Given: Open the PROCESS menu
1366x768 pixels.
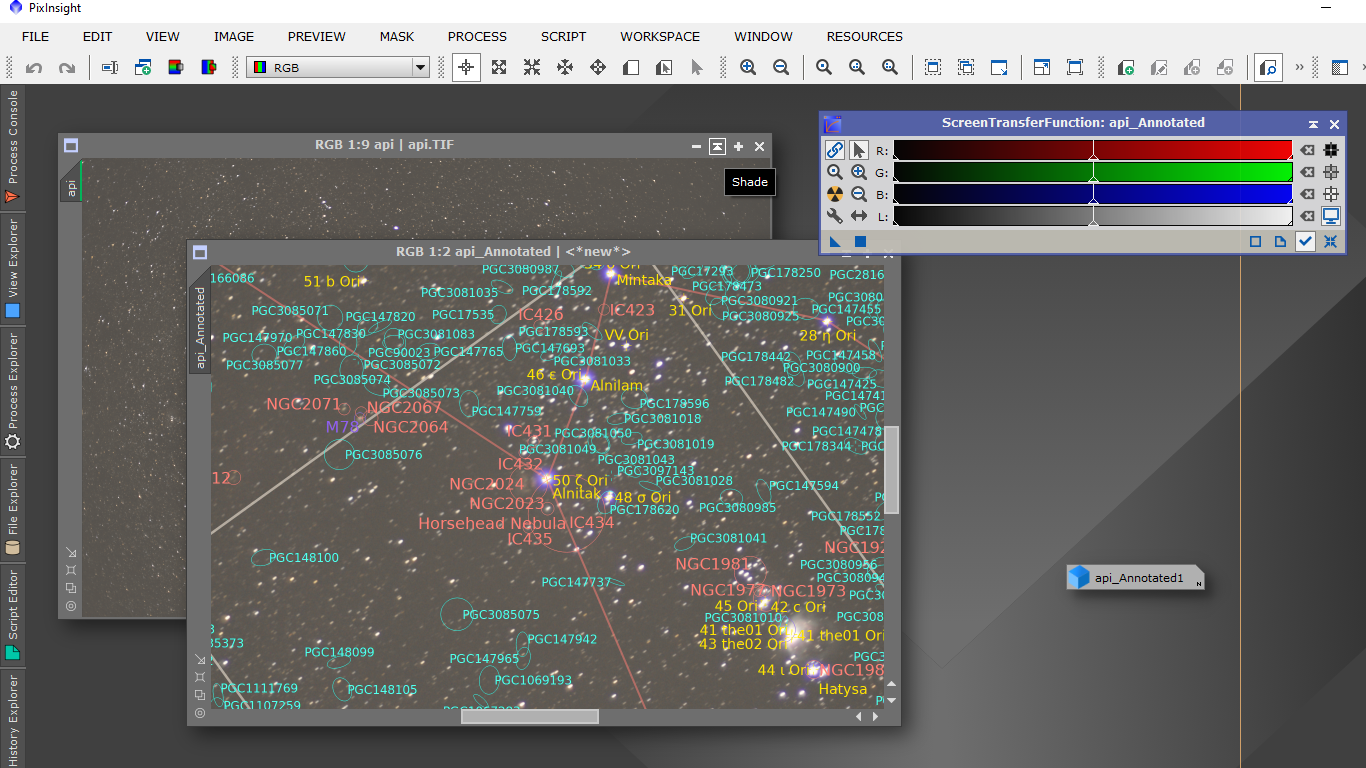Looking at the screenshot, I should coord(477,36).
